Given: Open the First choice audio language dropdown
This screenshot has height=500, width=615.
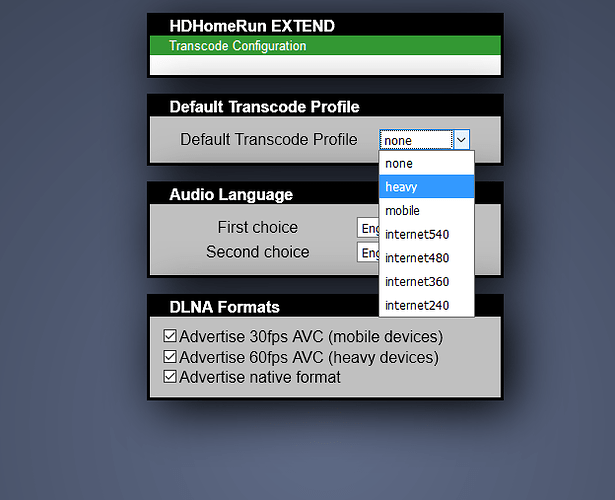Looking at the screenshot, I should coord(368,228).
